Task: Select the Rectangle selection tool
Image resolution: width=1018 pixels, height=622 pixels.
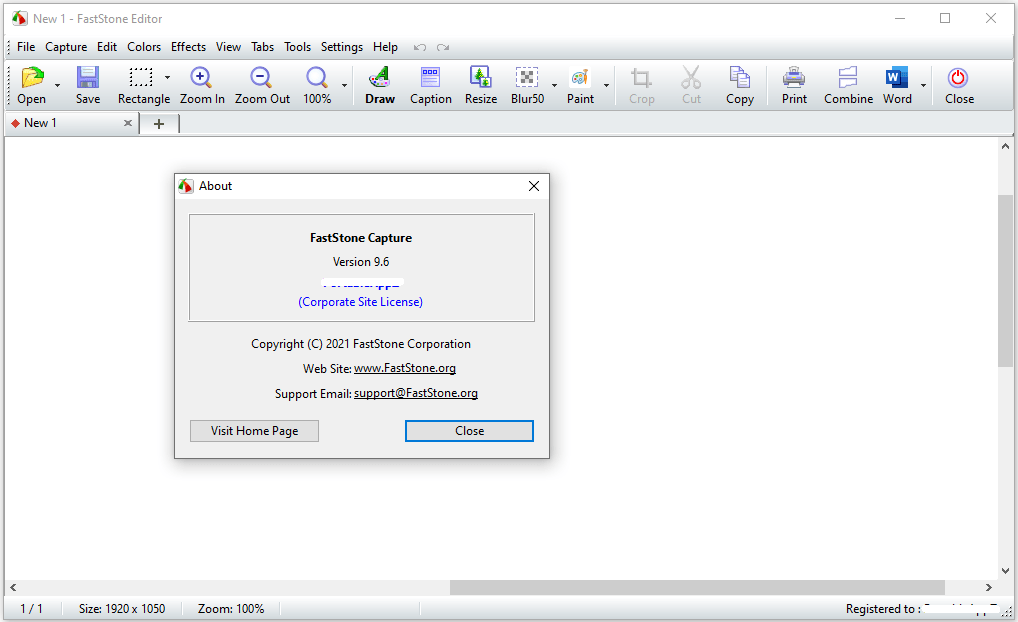Action: pyautogui.click(x=141, y=78)
